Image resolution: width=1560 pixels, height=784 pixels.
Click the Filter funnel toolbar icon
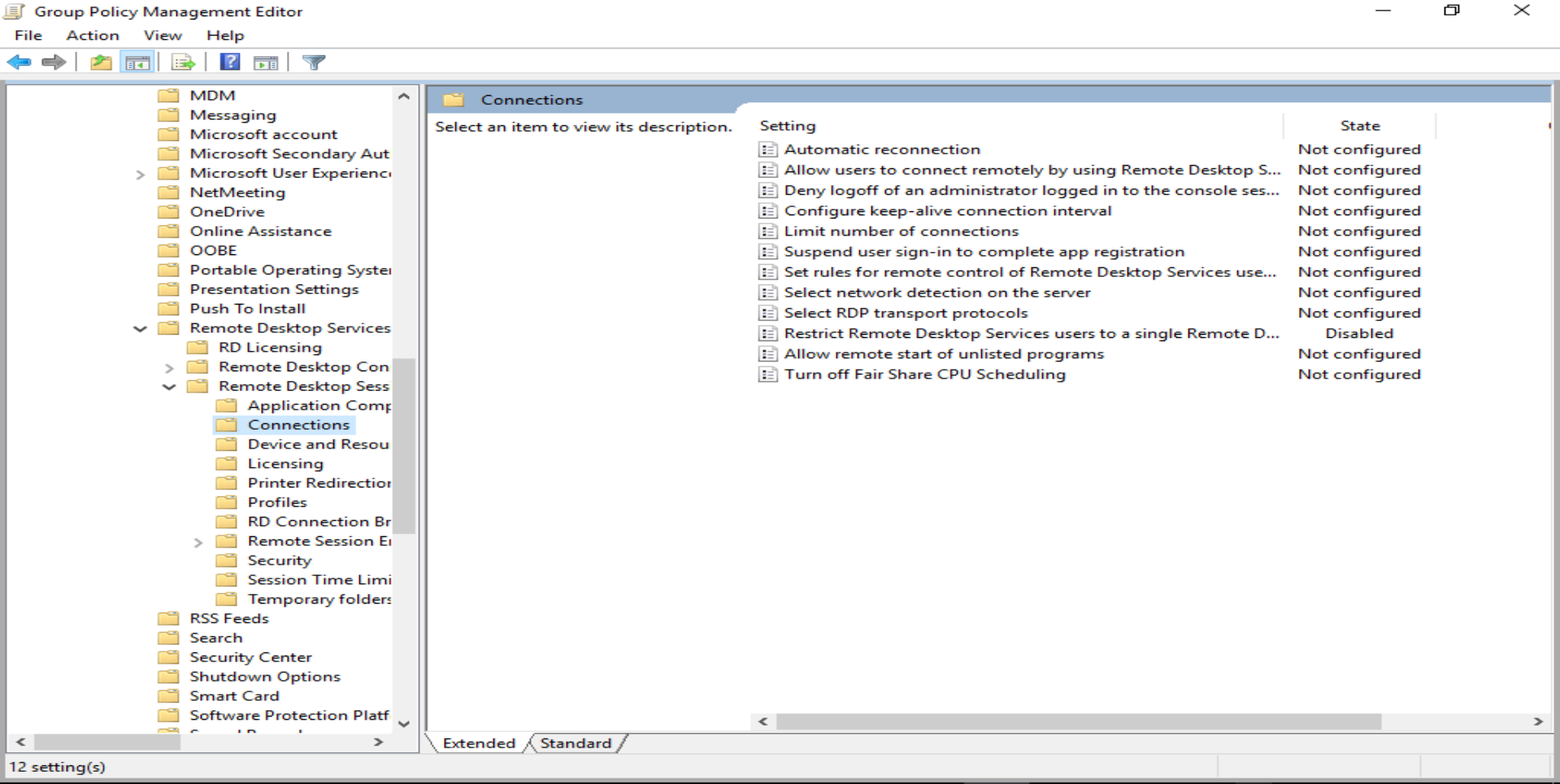click(314, 62)
